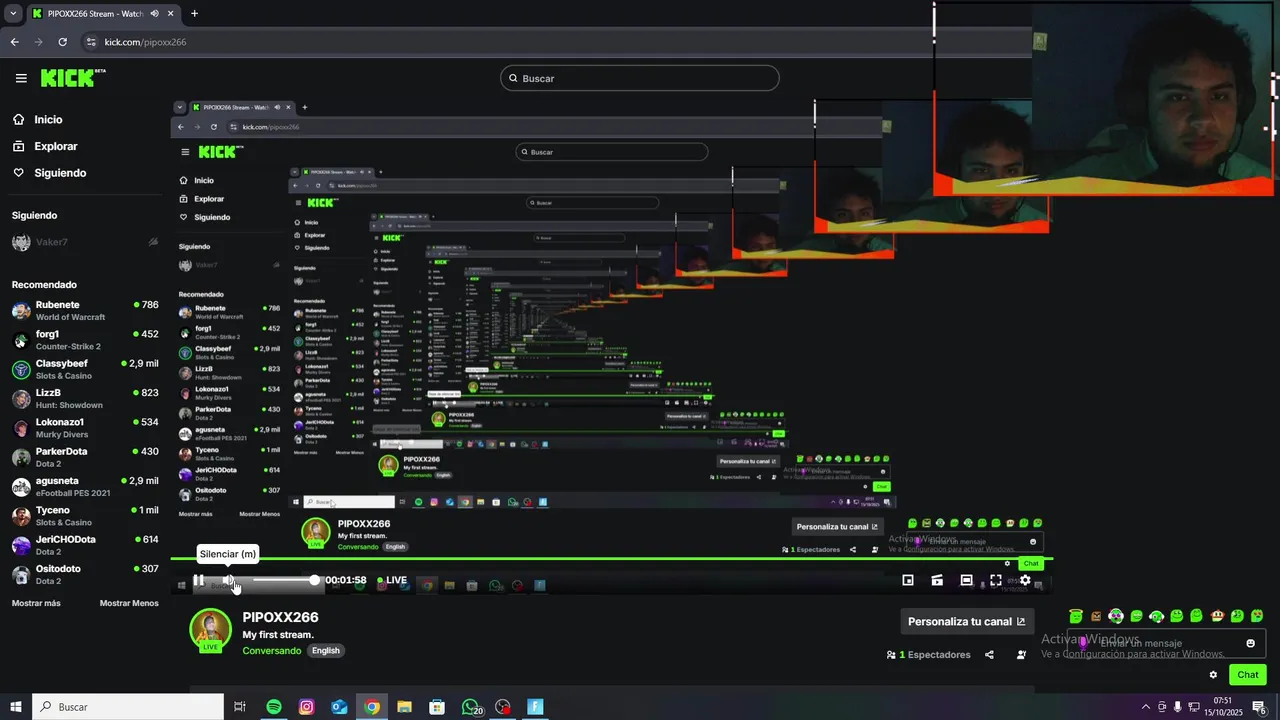Click agusneta's avatar in the main sidebar
The height and width of the screenshot is (720, 1280).
pyautogui.click(x=21, y=487)
